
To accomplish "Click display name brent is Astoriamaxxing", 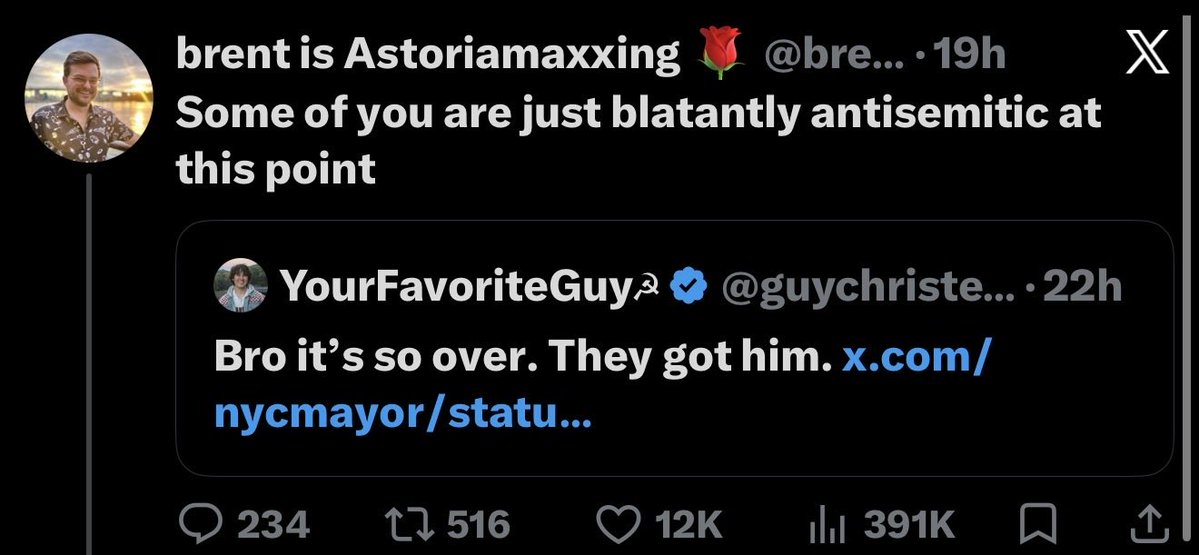I will [x=427, y=54].
